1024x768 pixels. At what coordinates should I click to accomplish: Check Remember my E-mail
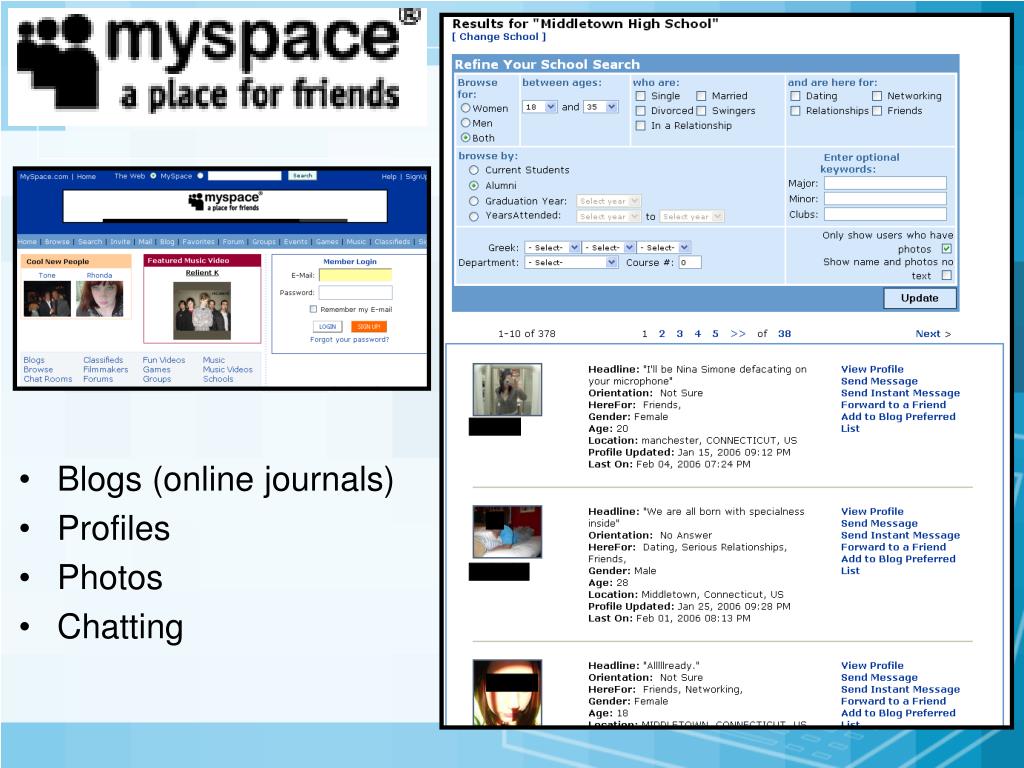tap(313, 310)
